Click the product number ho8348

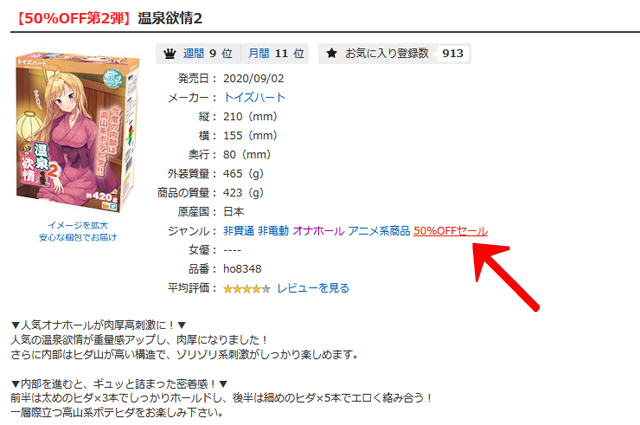point(242,269)
